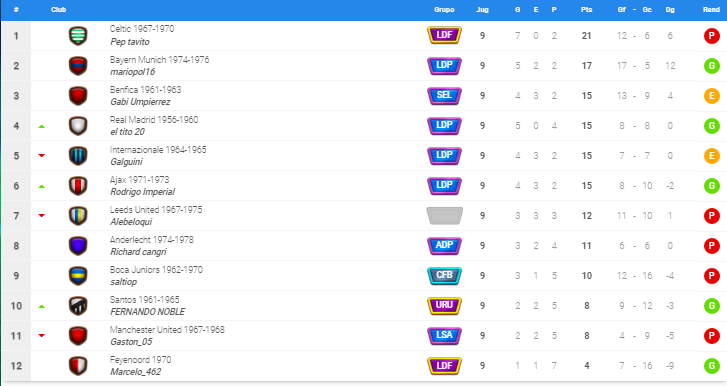
Task: Open the Bayern Munich 1974-1976 team link
Action: tap(159, 60)
